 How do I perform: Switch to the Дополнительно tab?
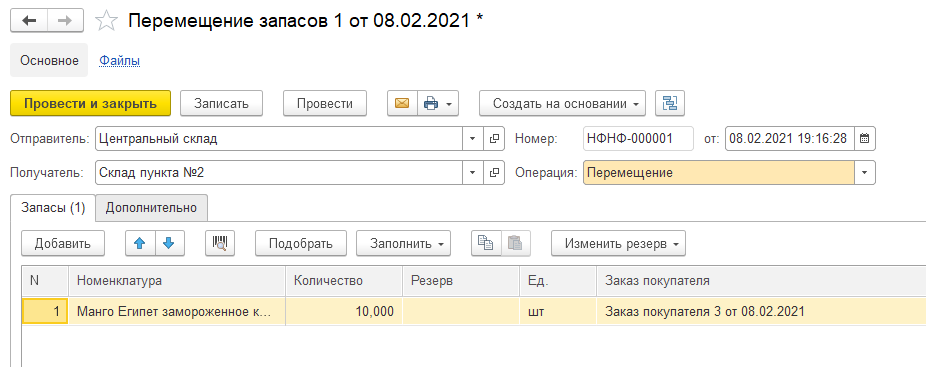coord(151,208)
